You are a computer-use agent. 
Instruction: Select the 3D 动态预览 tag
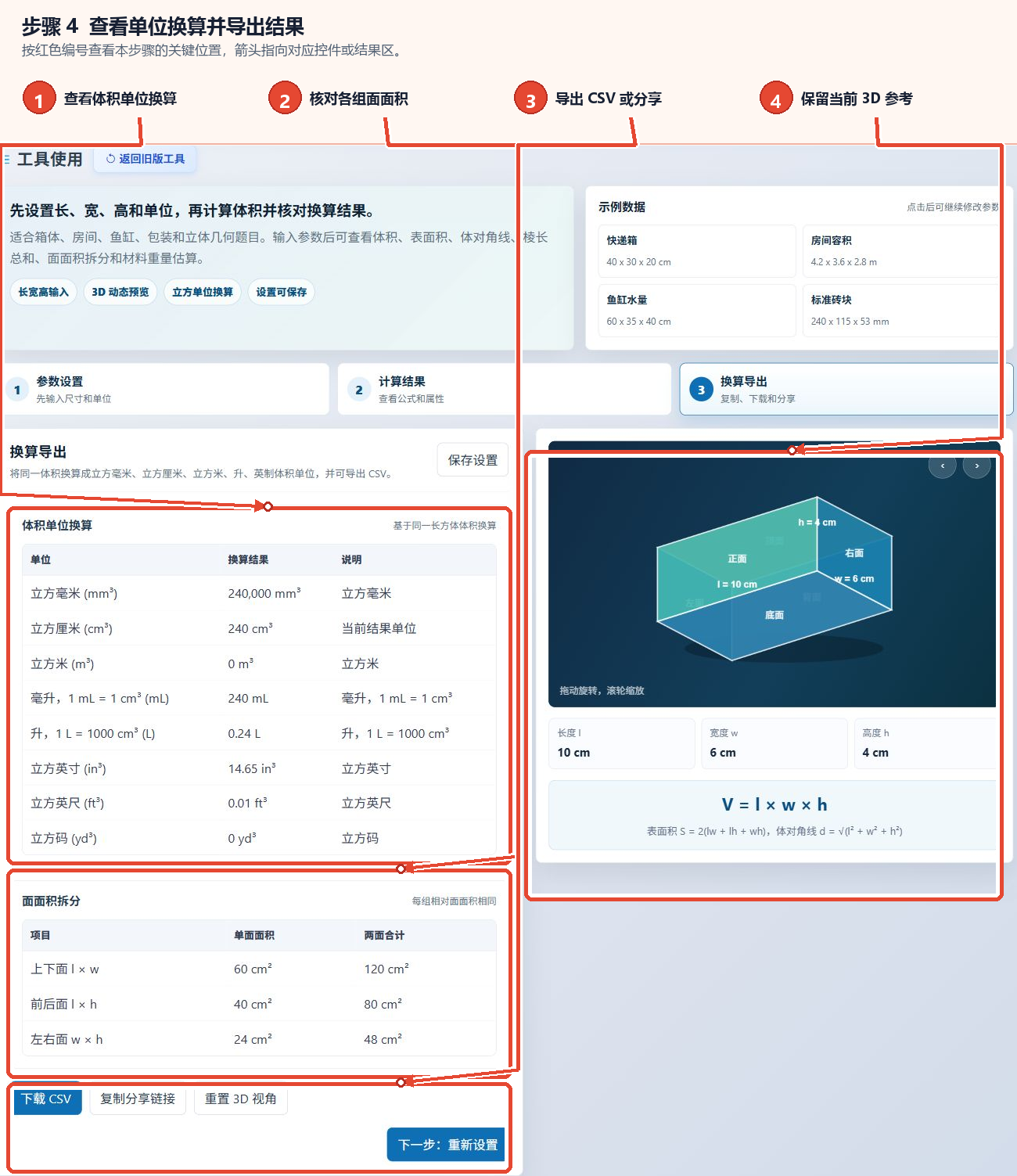click(x=120, y=292)
